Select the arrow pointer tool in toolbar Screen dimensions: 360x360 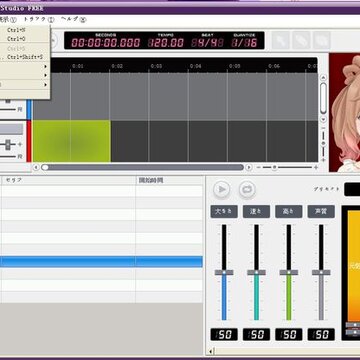[281, 41]
